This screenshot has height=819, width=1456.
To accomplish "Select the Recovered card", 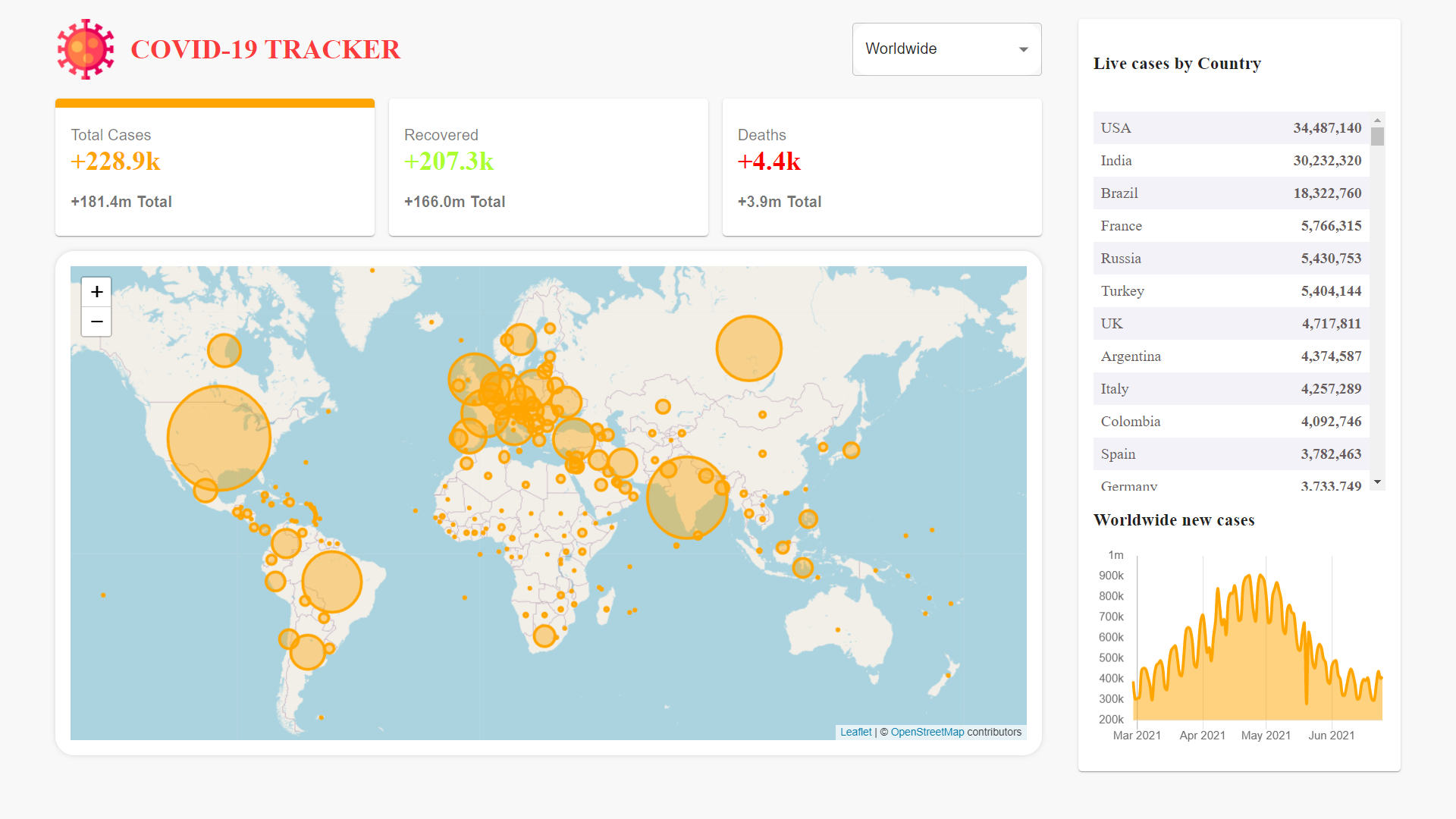I will point(548,168).
